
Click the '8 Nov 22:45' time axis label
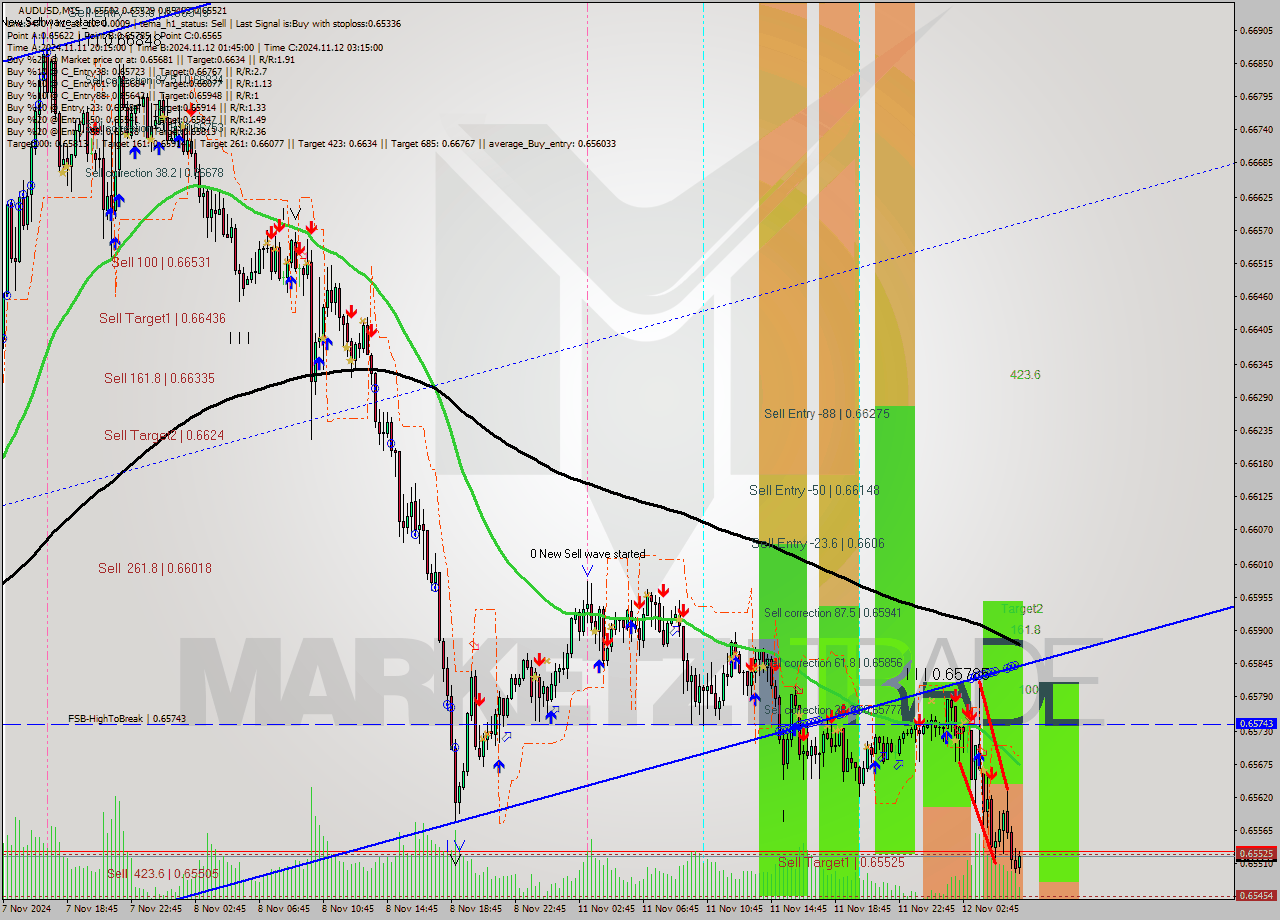539,909
